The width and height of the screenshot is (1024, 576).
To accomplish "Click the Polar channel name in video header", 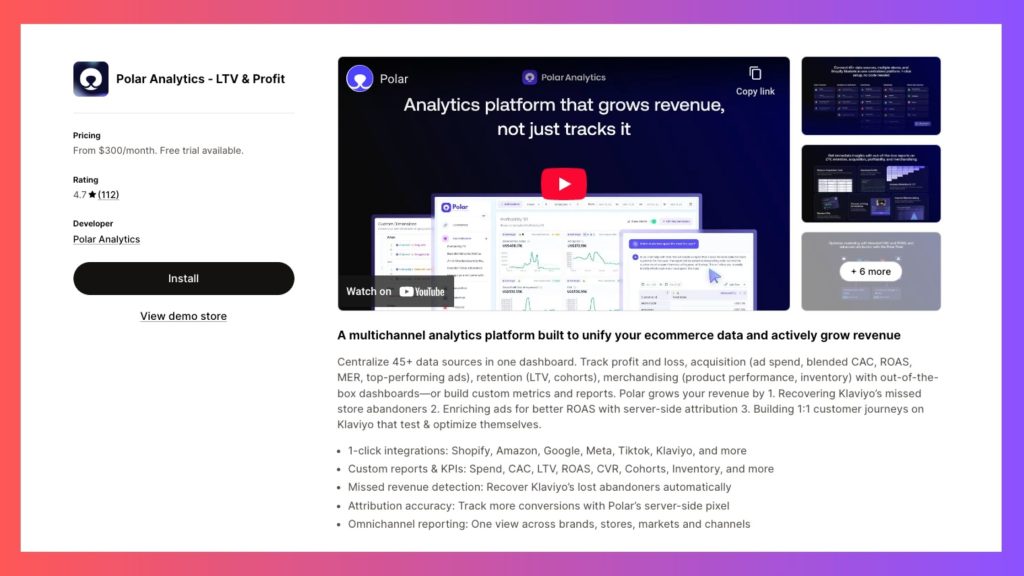I will [x=394, y=79].
